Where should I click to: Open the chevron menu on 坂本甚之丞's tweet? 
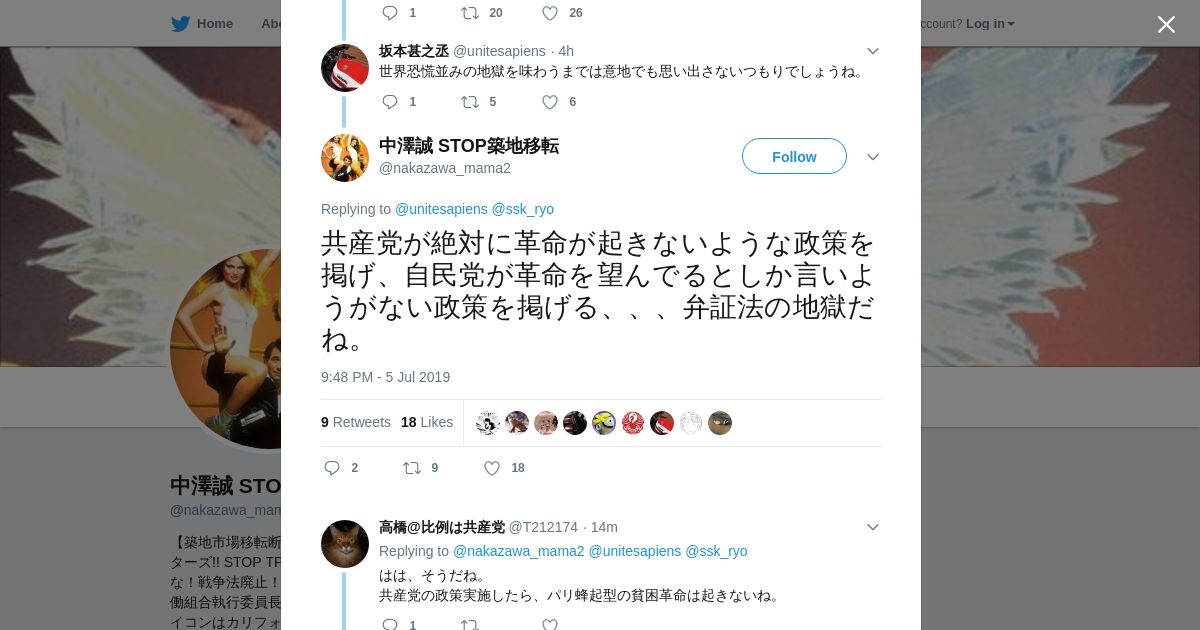[x=873, y=51]
